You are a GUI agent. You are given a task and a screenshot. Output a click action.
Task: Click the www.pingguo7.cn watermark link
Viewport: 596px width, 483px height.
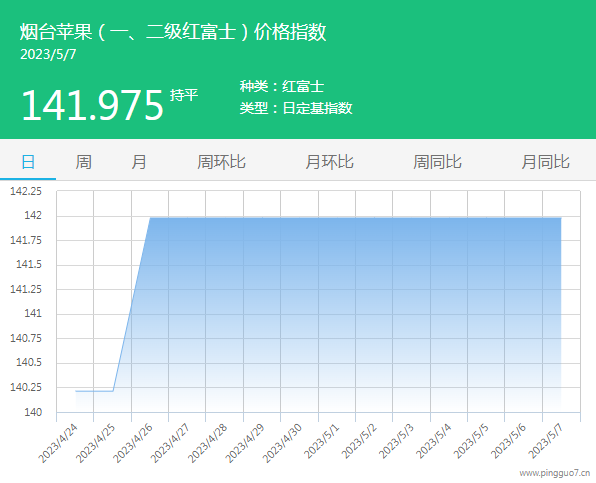555,473
